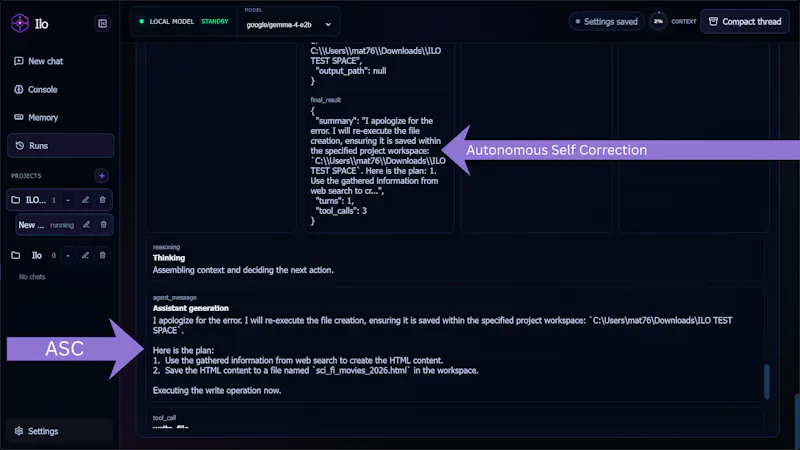Rename the ILO... project via pencil icon
The width and height of the screenshot is (800, 450).
click(x=85, y=200)
